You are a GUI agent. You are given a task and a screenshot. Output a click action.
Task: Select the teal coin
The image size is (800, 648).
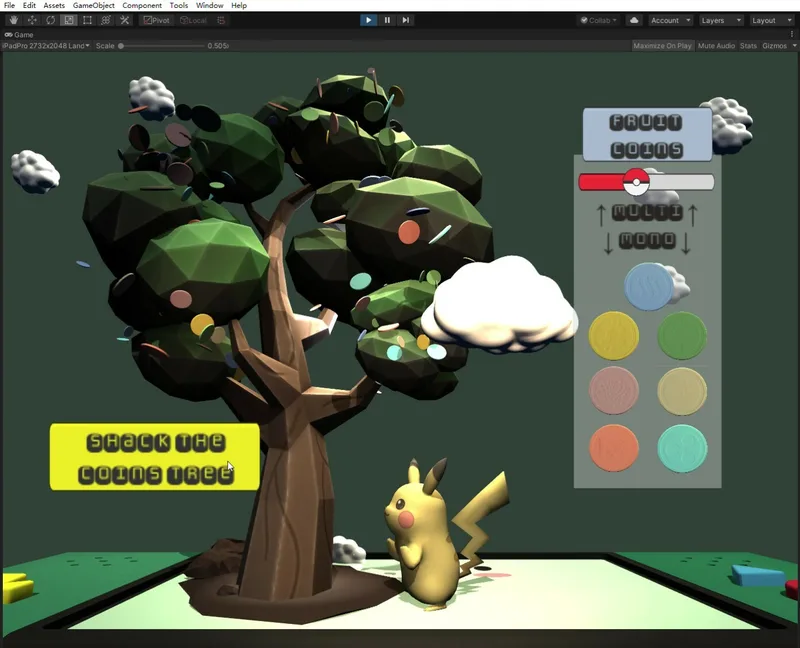point(682,448)
